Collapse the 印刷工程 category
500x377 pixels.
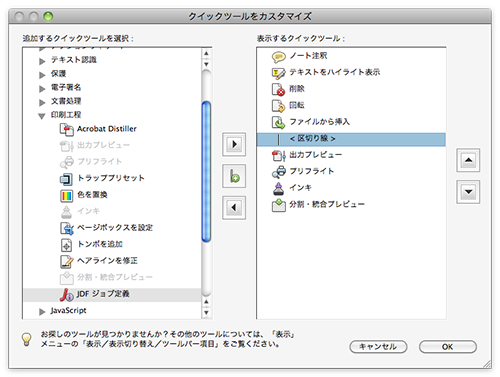(x=42, y=116)
